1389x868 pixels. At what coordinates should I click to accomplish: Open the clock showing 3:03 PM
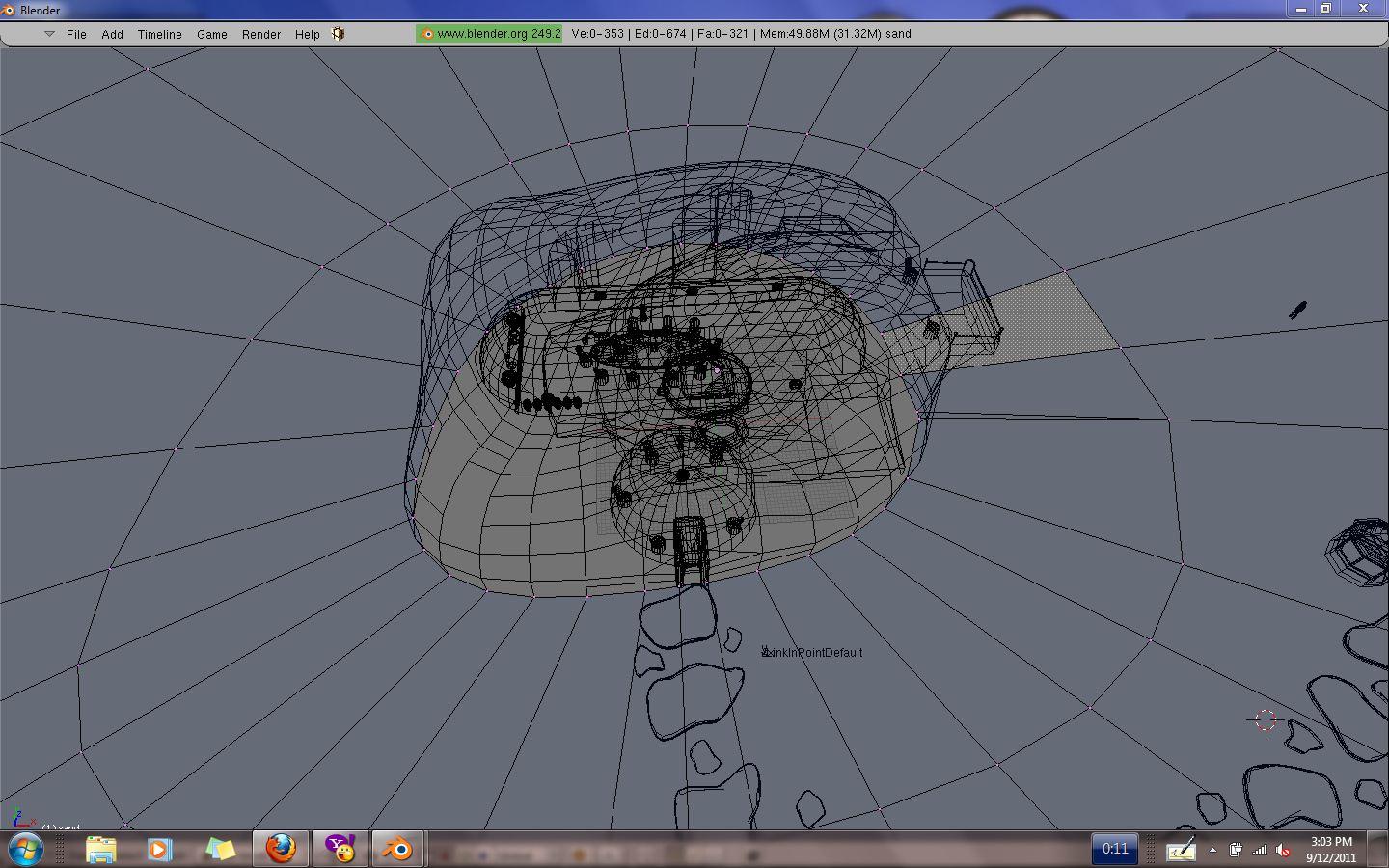tap(1331, 850)
